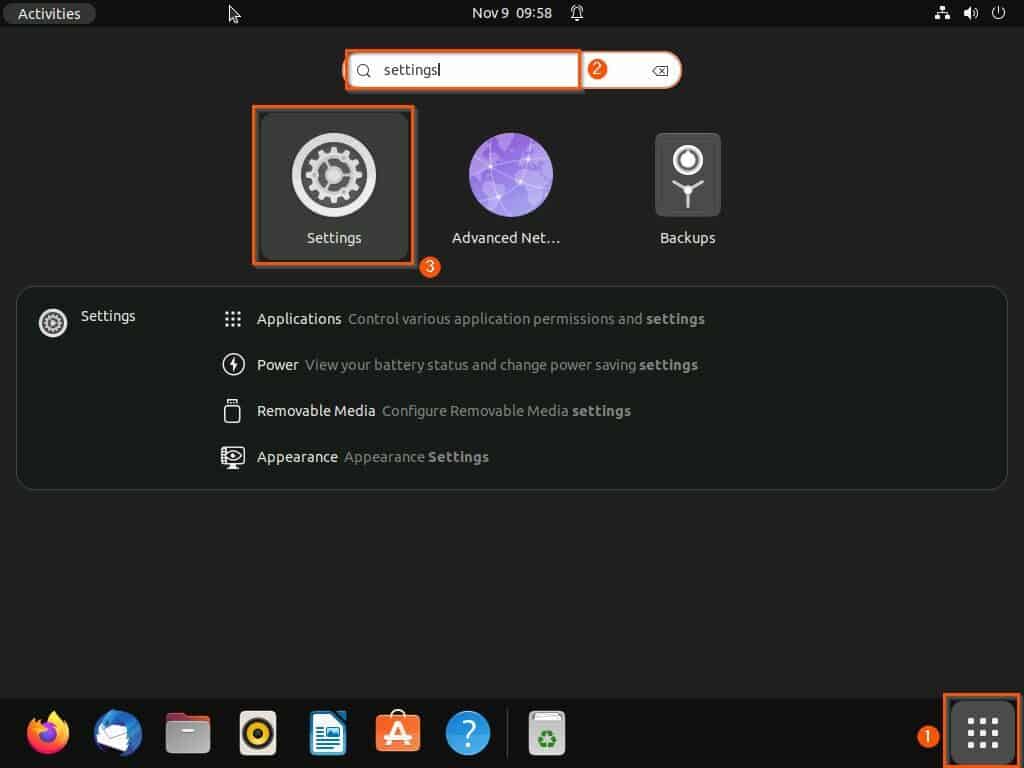Open the Help app from the dock

tap(467, 732)
